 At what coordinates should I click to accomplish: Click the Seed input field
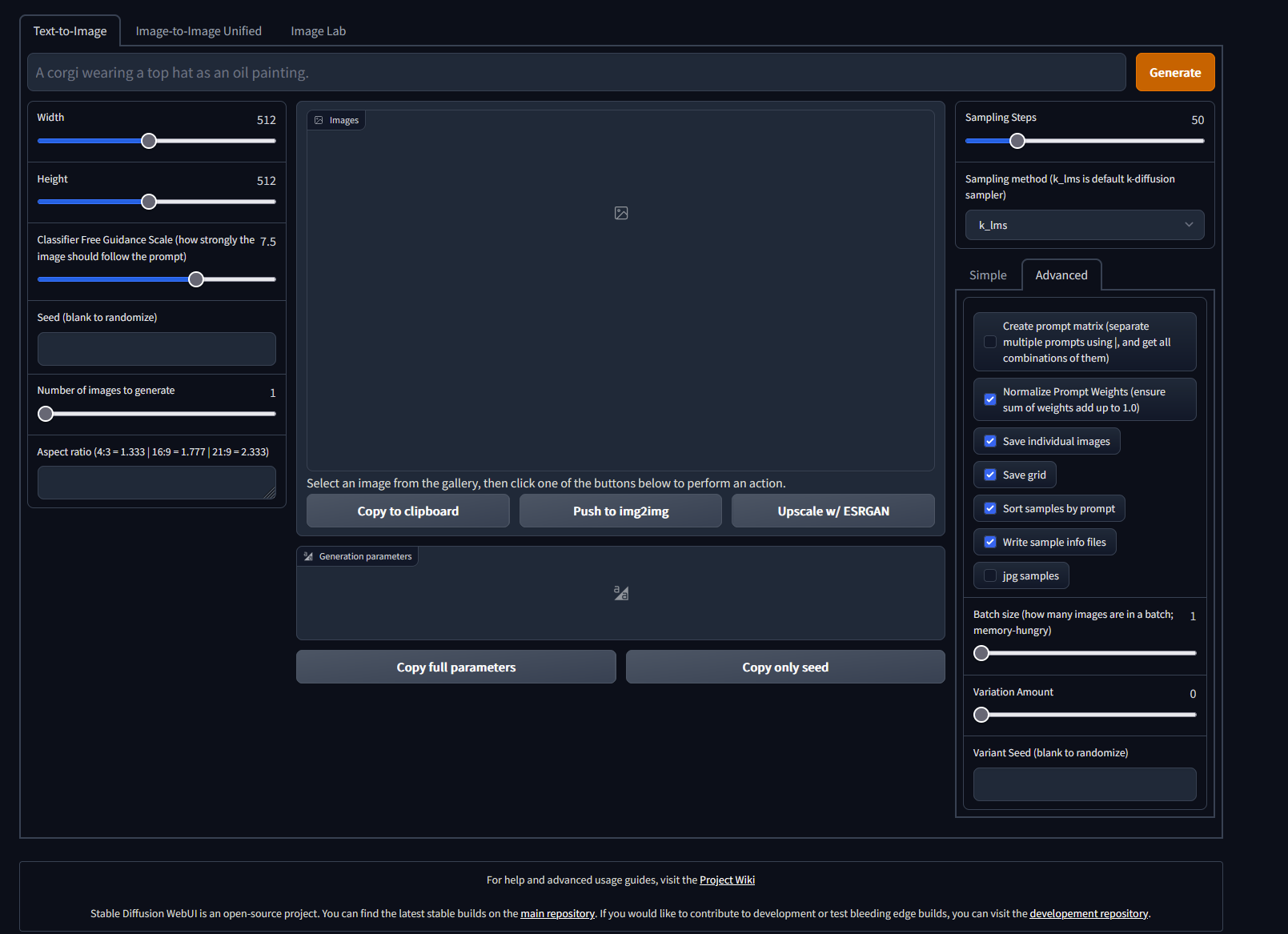[x=157, y=349]
